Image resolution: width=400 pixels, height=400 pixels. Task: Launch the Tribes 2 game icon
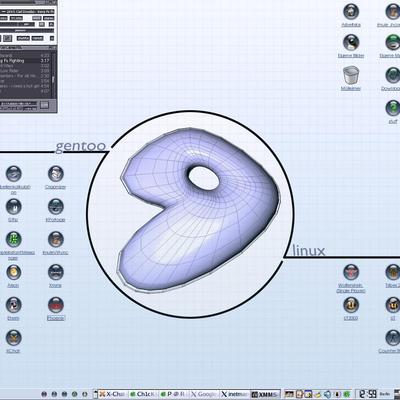tap(393, 272)
